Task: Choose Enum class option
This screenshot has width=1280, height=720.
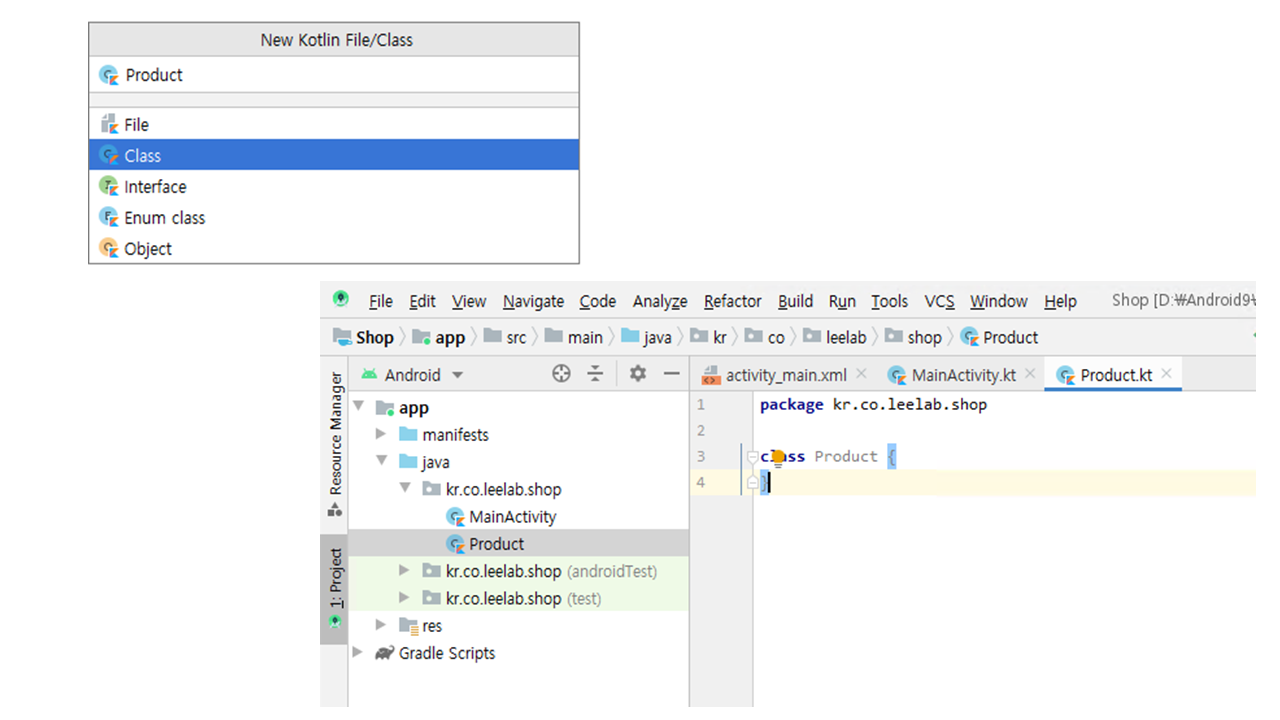Action: pos(164,218)
